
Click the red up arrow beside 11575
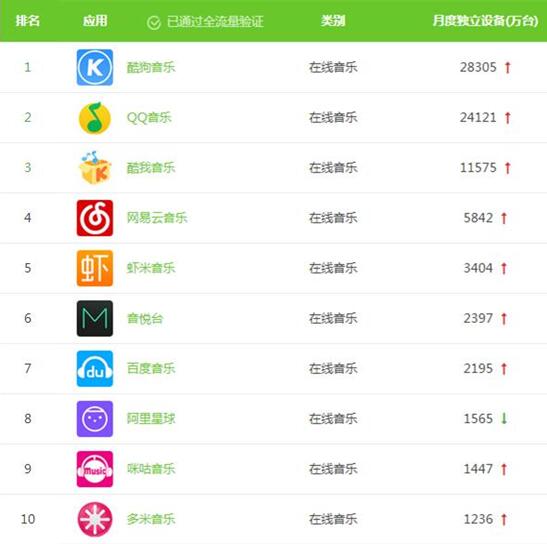point(508,168)
